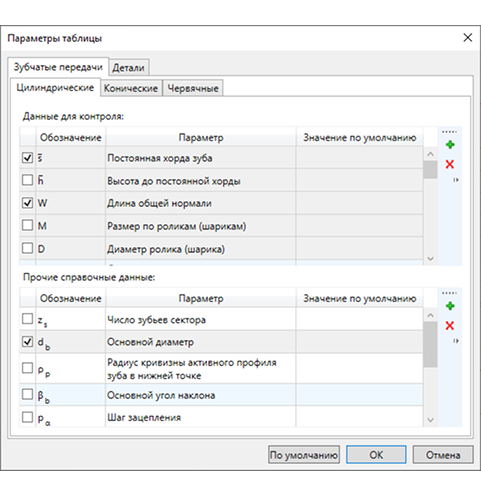
Task: Click dotted grip handle on upper side toolbar
Action: (x=449, y=132)
